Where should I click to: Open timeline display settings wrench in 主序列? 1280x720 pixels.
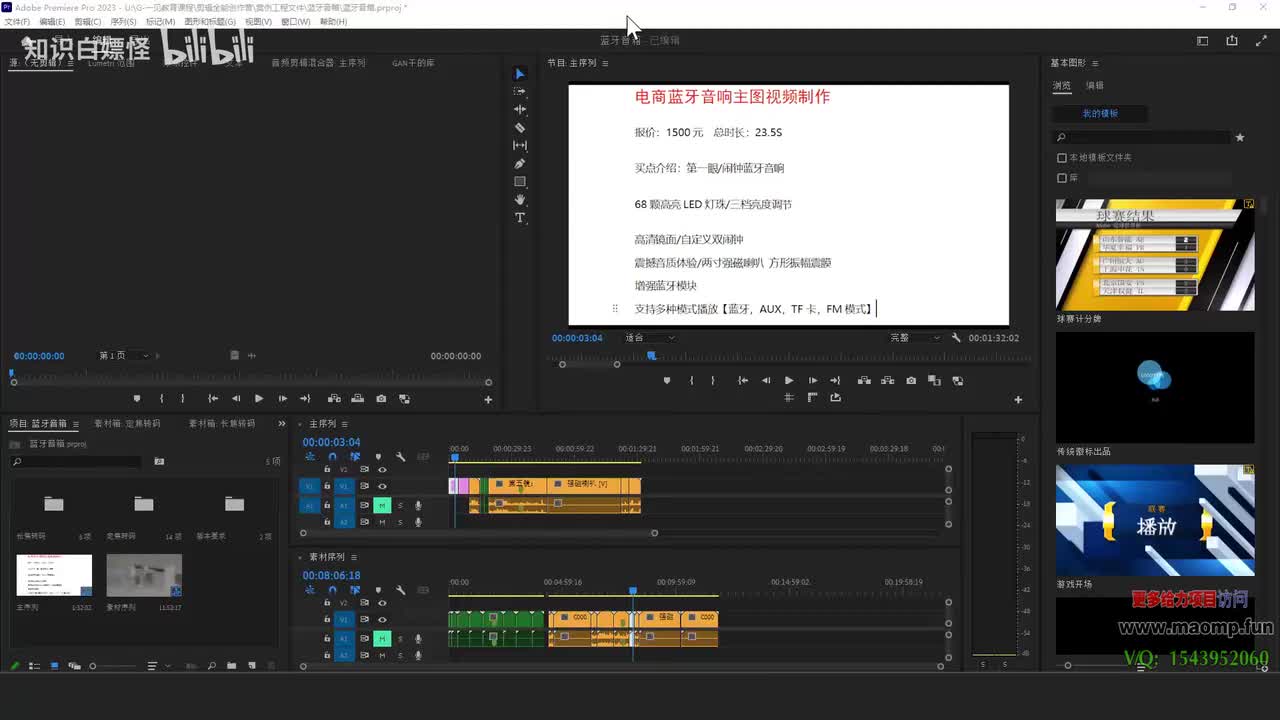coord(400,457)
